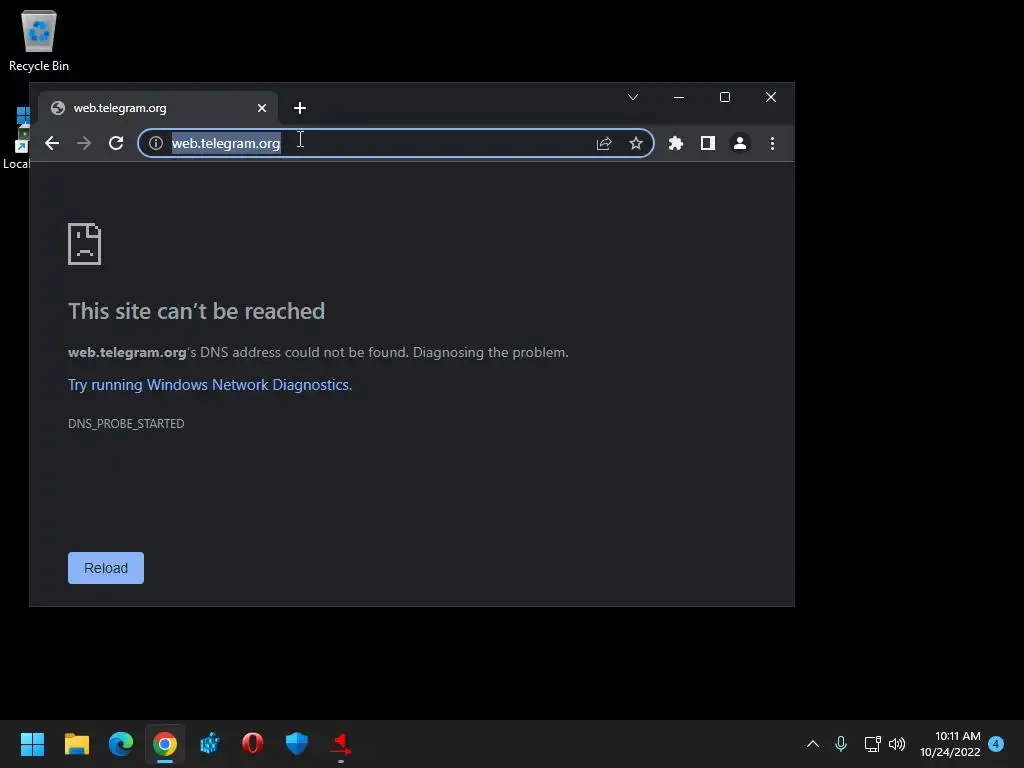Close the web.telegram.org tab
The image size is (1024, 768).
point(262,108)
